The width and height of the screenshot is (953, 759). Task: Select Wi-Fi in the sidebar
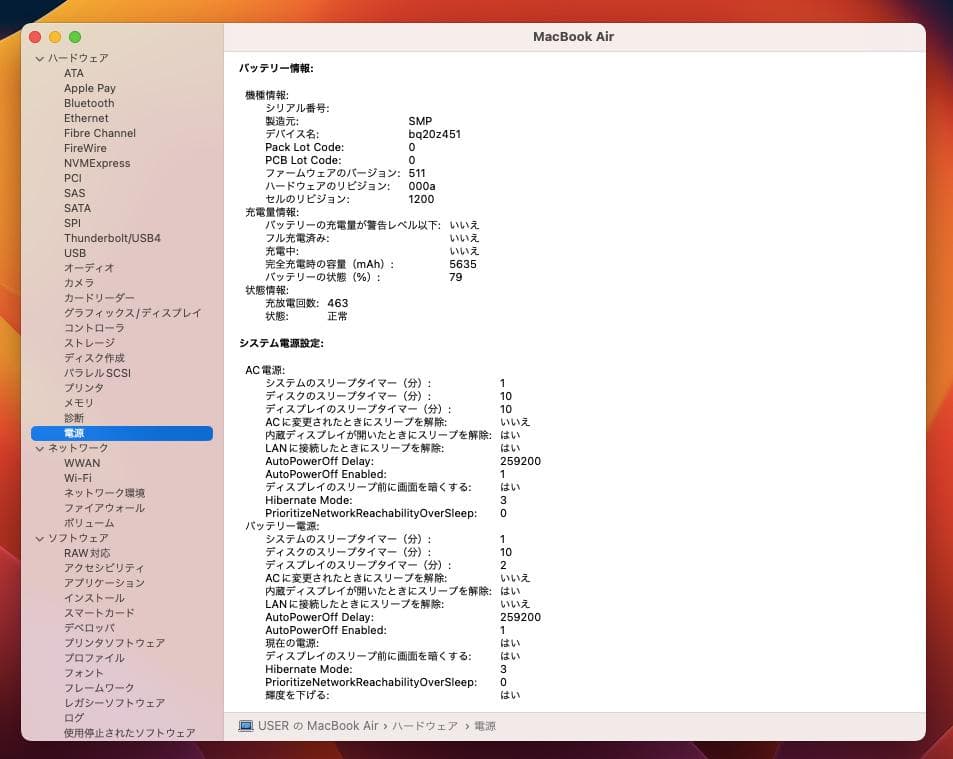tap(78, 478)
